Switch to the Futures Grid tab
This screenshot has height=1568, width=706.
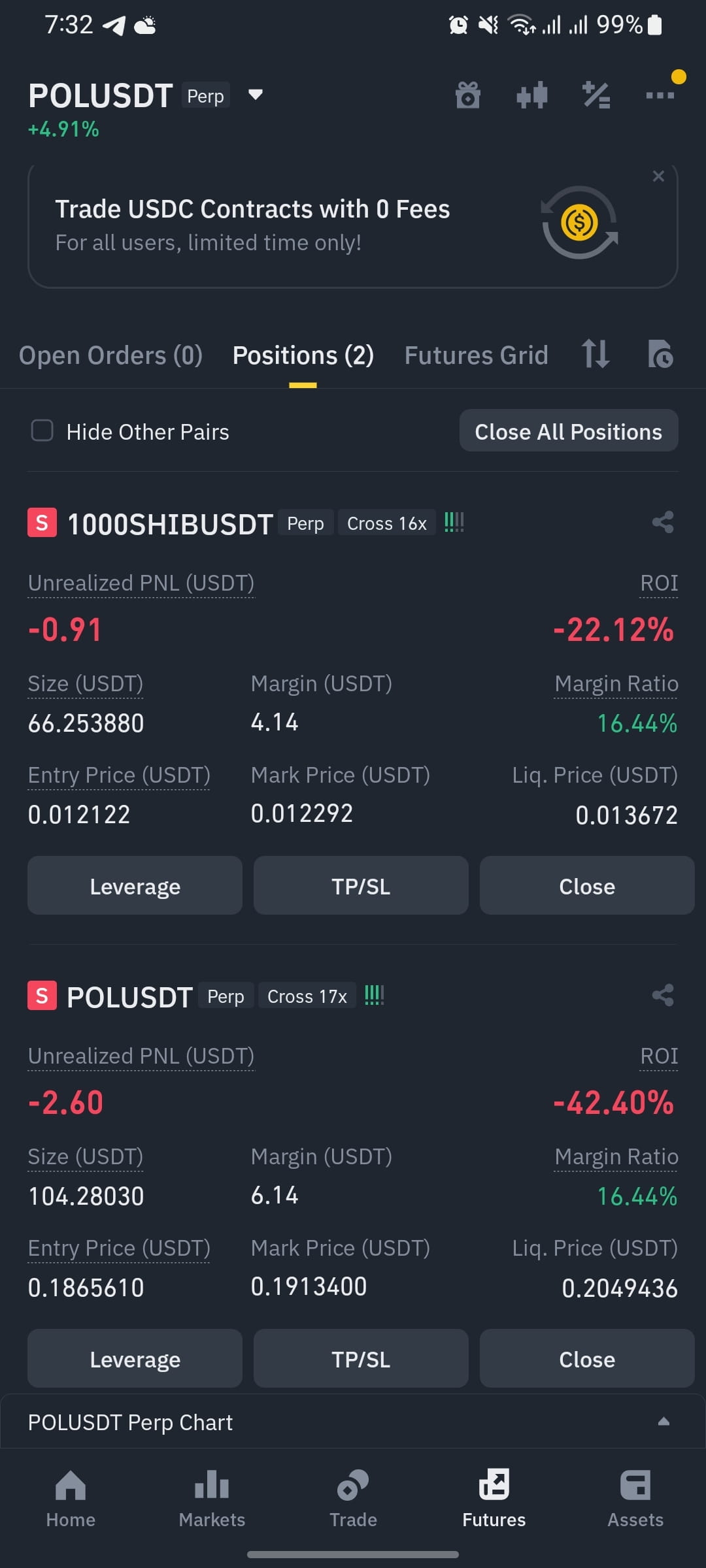[476, 355]
